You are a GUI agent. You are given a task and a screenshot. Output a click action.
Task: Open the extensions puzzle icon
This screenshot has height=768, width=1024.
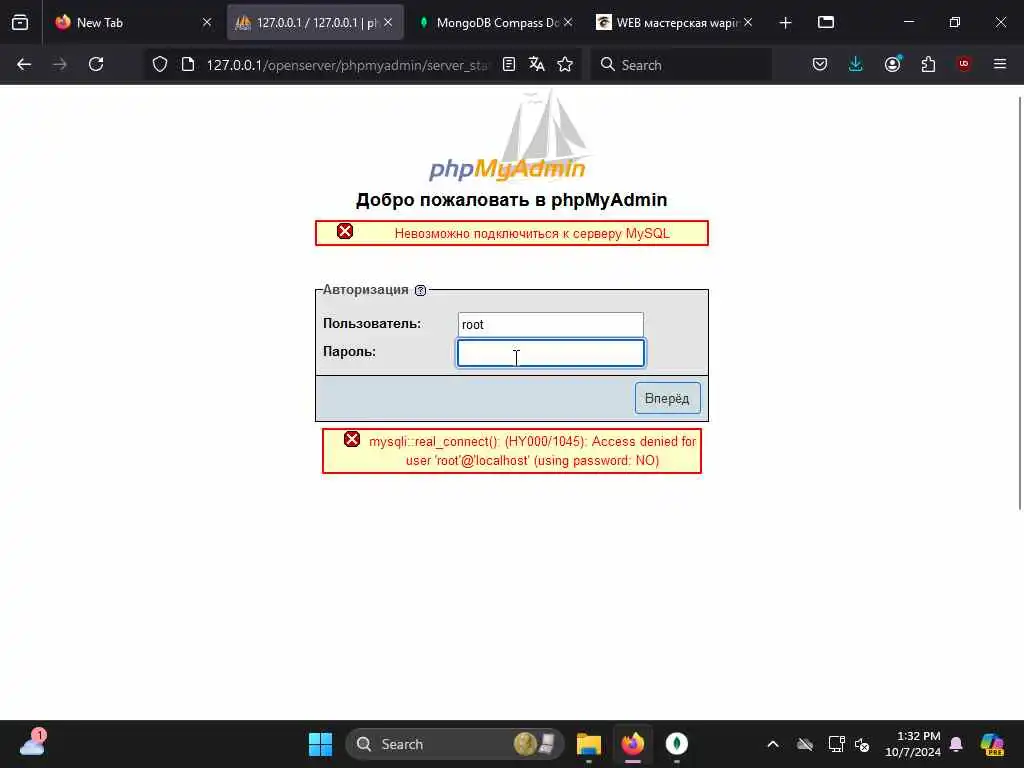coord(928,64)
